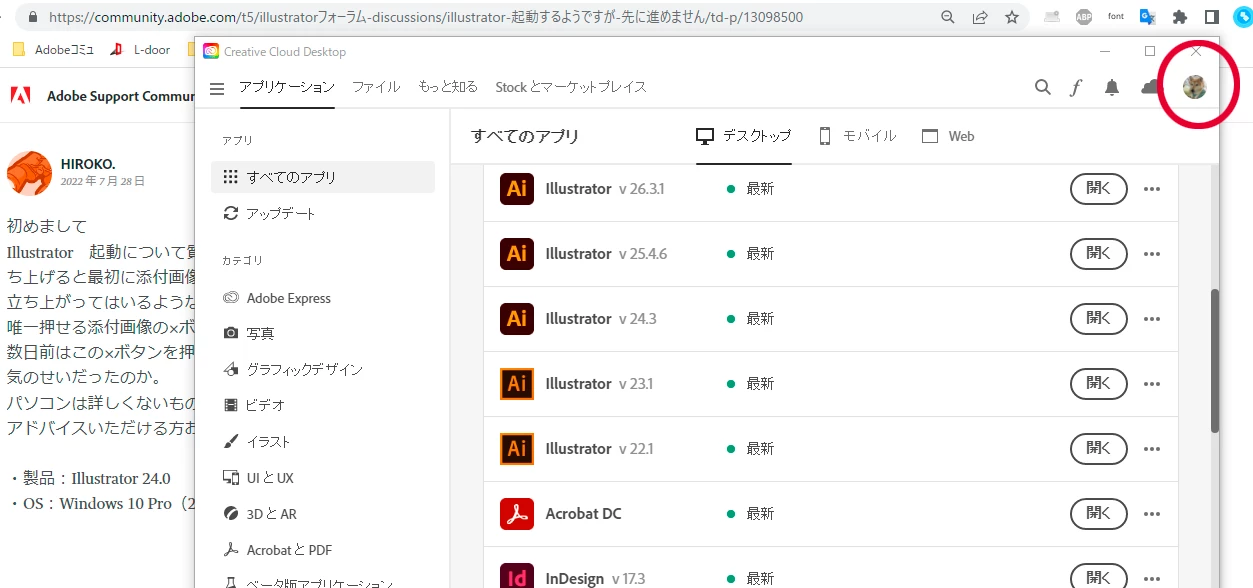The image size is (1253, 588).
Task: Open more options for Illustrator v 24.3
Action: coord(1152,319)
